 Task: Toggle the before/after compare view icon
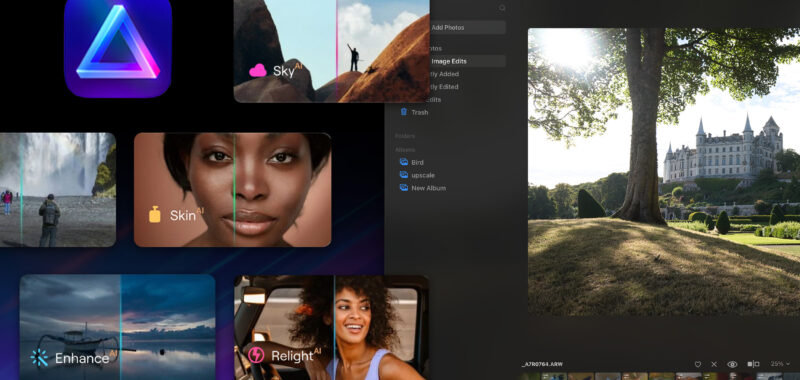point(753,364)
